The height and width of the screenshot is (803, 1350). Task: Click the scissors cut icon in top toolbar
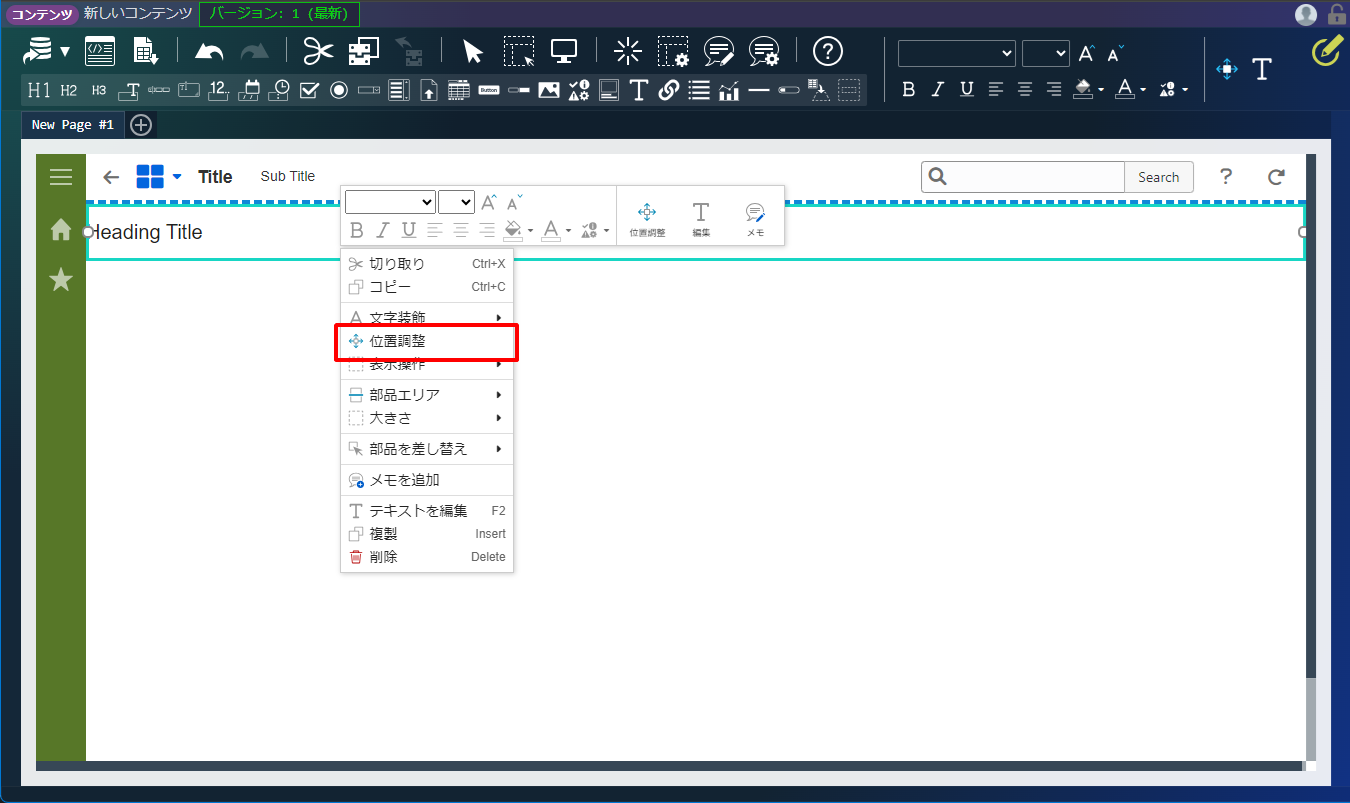[318, 51]
